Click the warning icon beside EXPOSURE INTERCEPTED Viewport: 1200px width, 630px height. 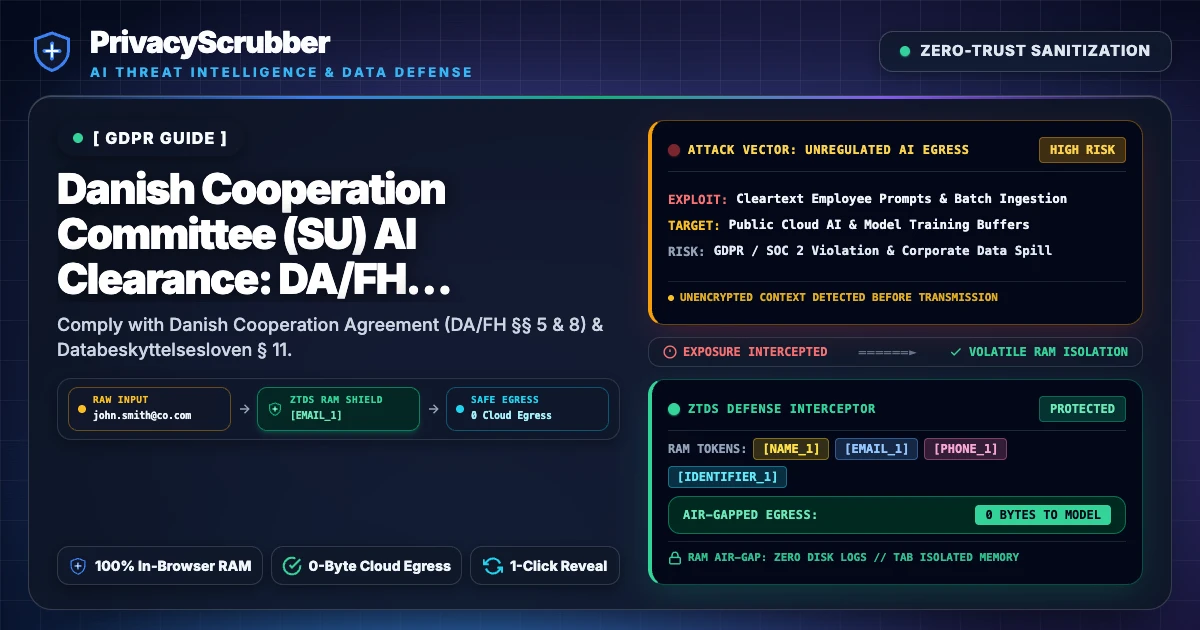coord(670,352)
